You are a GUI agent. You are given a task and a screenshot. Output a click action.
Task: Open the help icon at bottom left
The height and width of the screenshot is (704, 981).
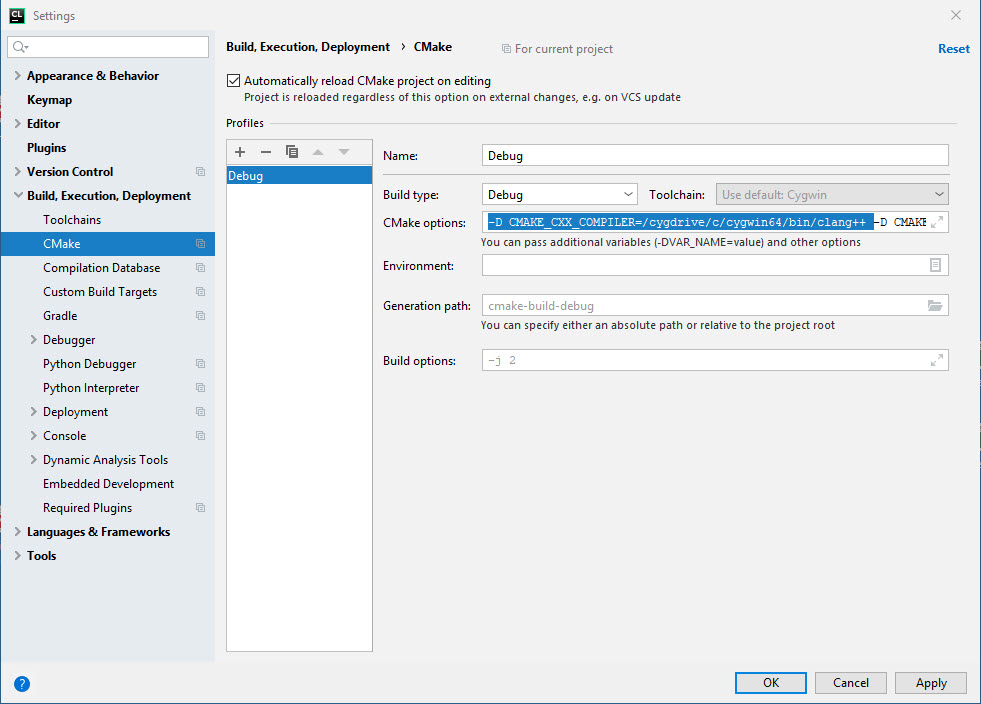coord(22,684)
